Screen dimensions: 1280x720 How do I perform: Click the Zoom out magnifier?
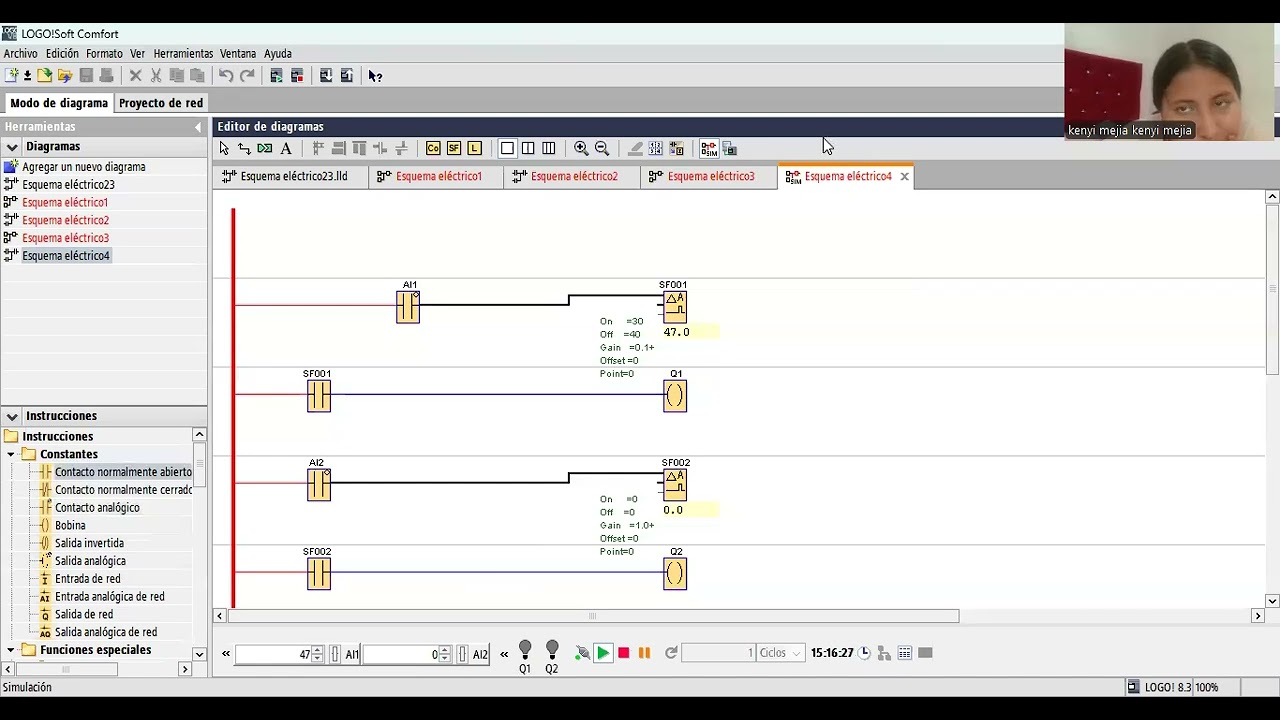[x=602, y=148]
